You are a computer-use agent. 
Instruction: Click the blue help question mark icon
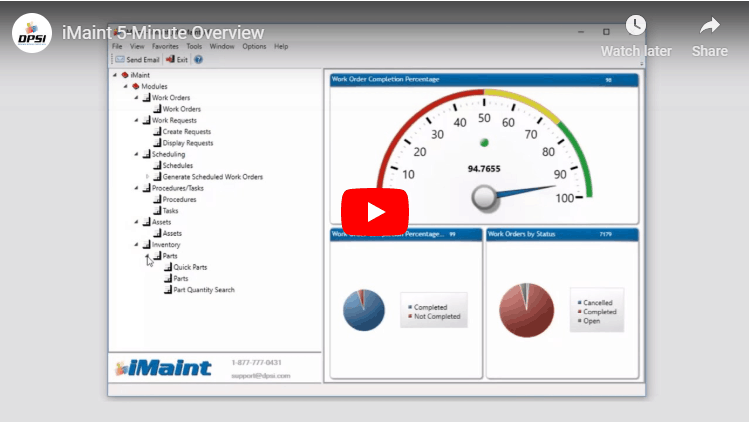click(x=198, y=60)
